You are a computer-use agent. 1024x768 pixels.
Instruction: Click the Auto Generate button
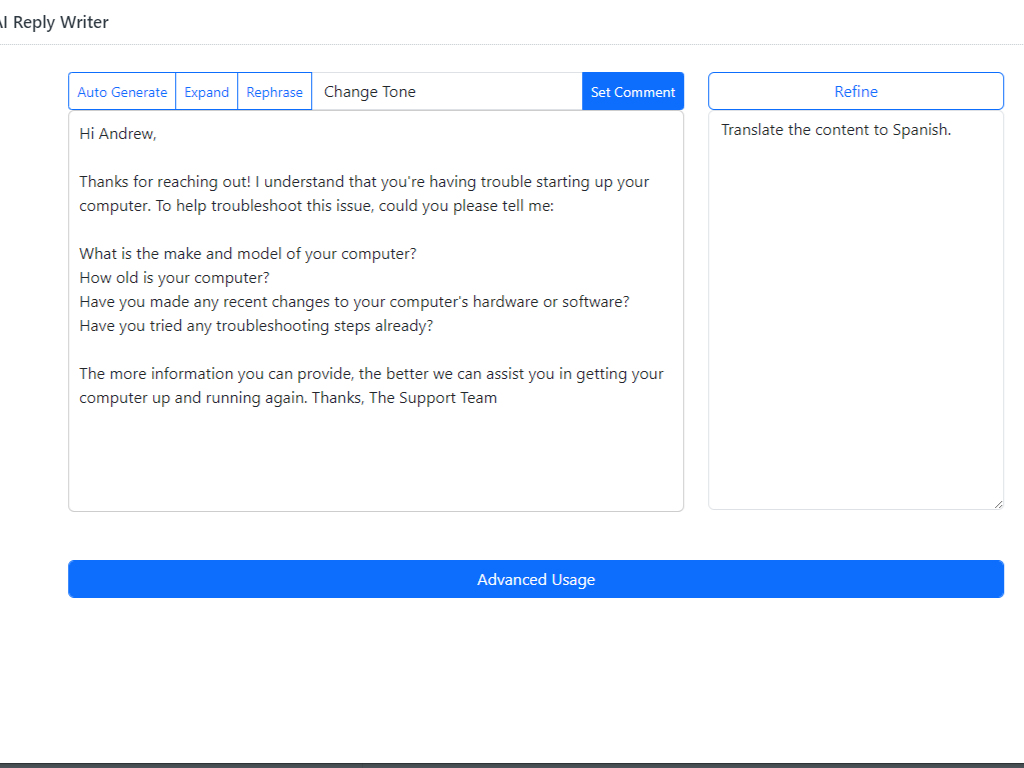(x=122, y=92)
